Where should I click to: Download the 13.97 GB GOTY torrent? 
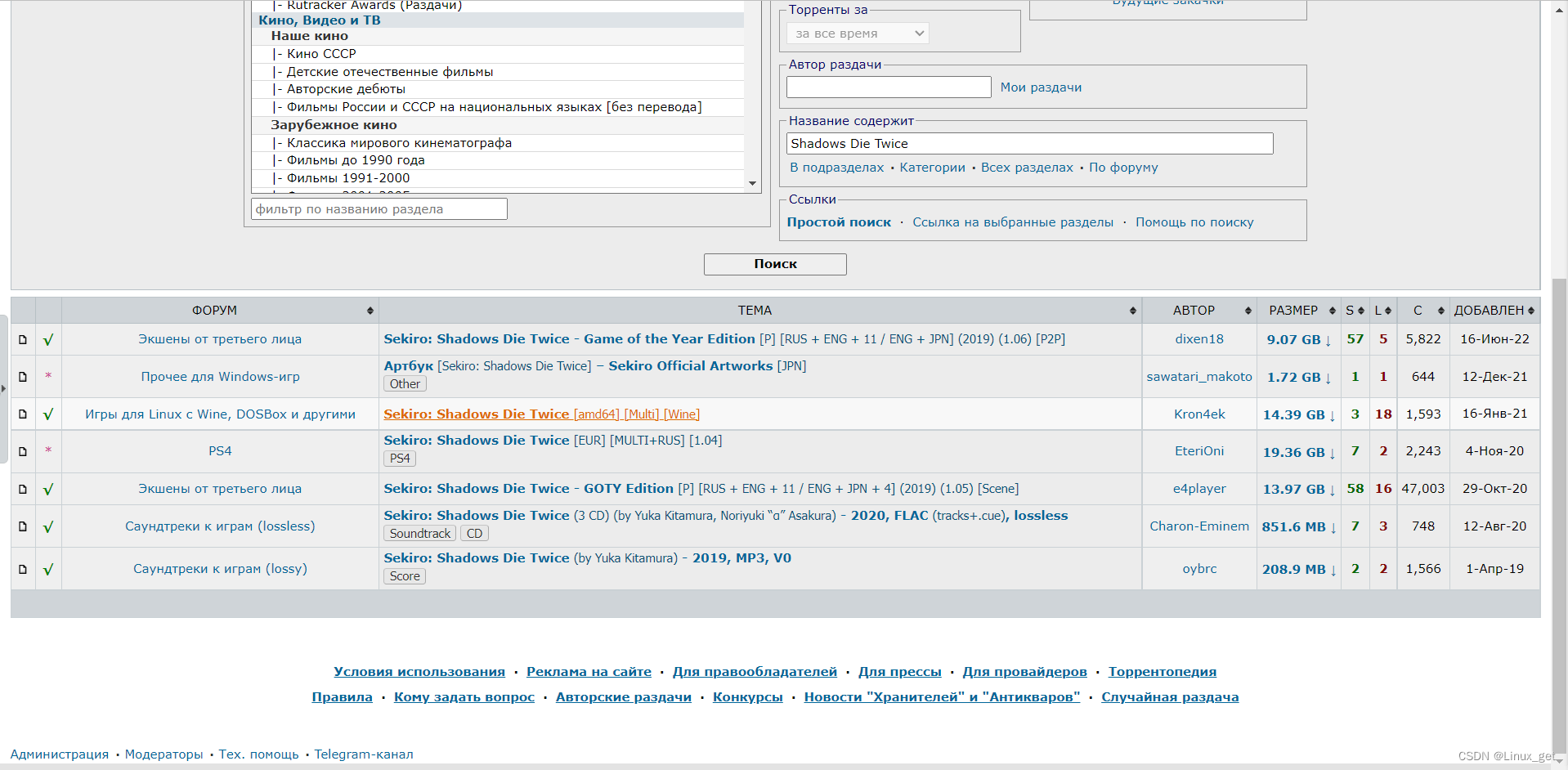1299,490
